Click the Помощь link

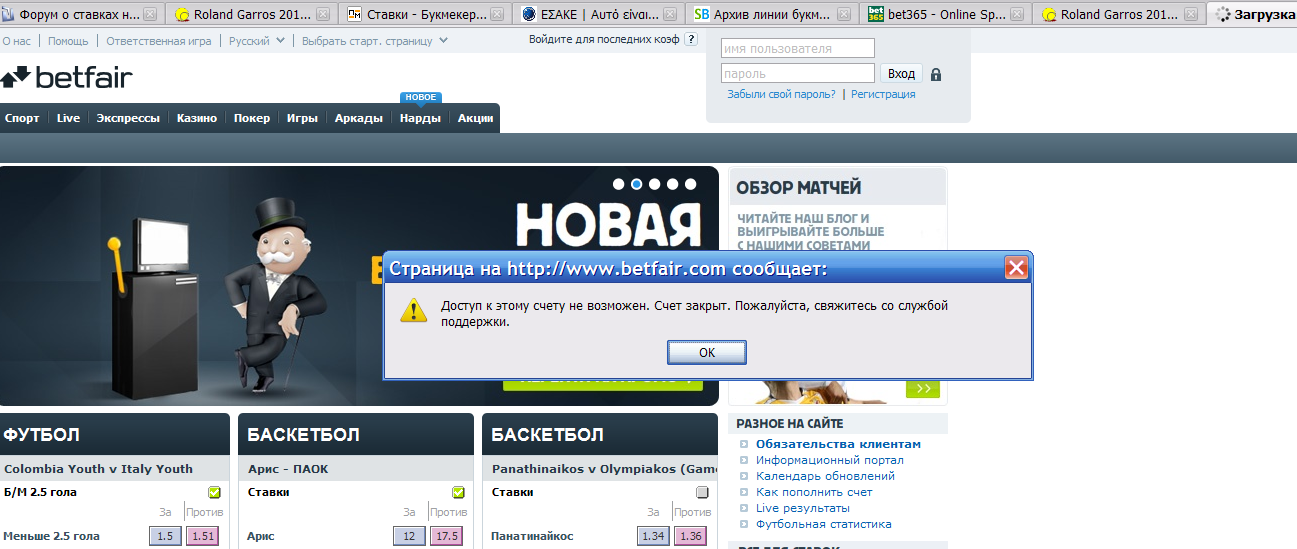[x=68, y=41]
